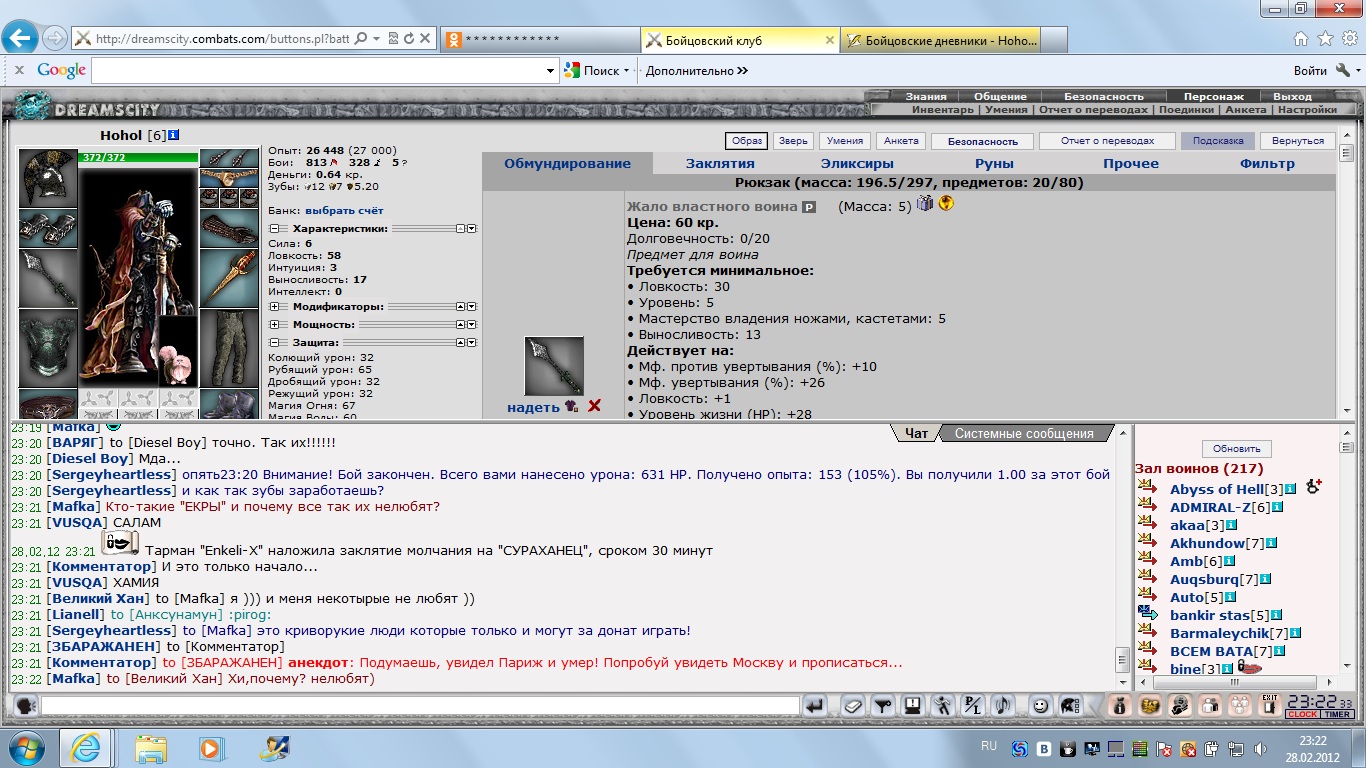Click the backpack weapon item thumbnail

(554, 366)
